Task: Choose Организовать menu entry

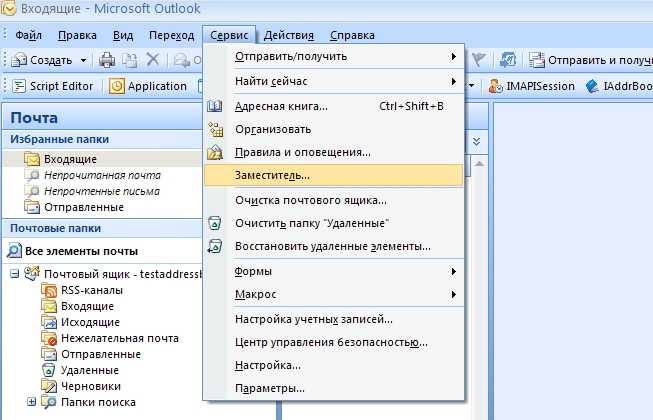Action: [x=334, y=129]
